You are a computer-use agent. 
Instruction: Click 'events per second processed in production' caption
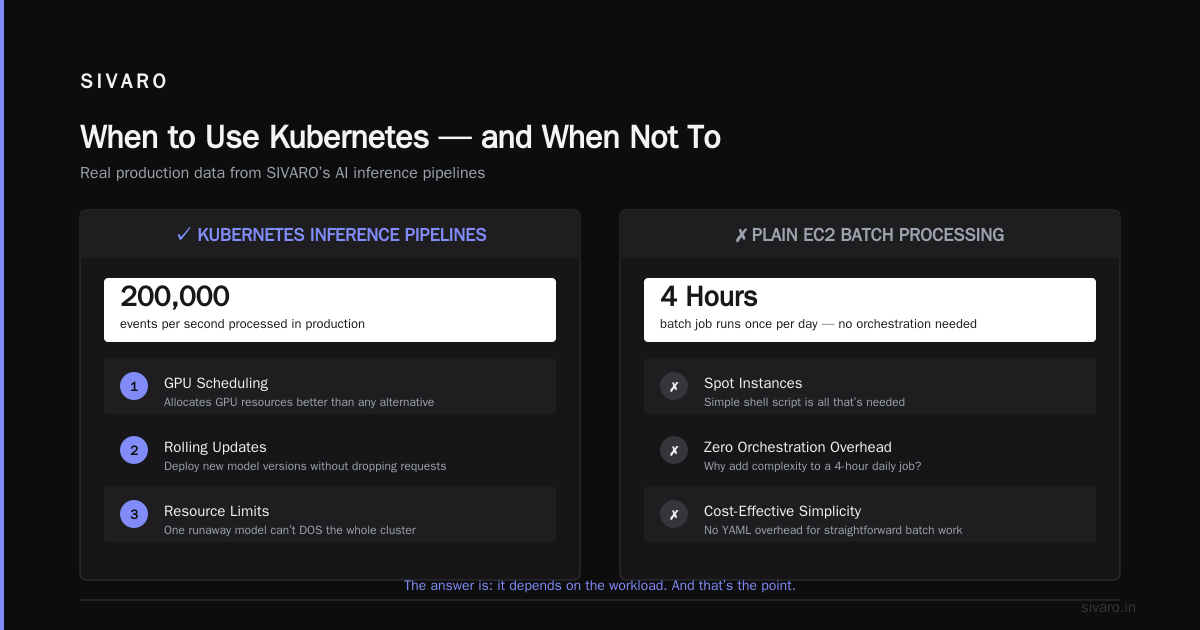[242, 324]
